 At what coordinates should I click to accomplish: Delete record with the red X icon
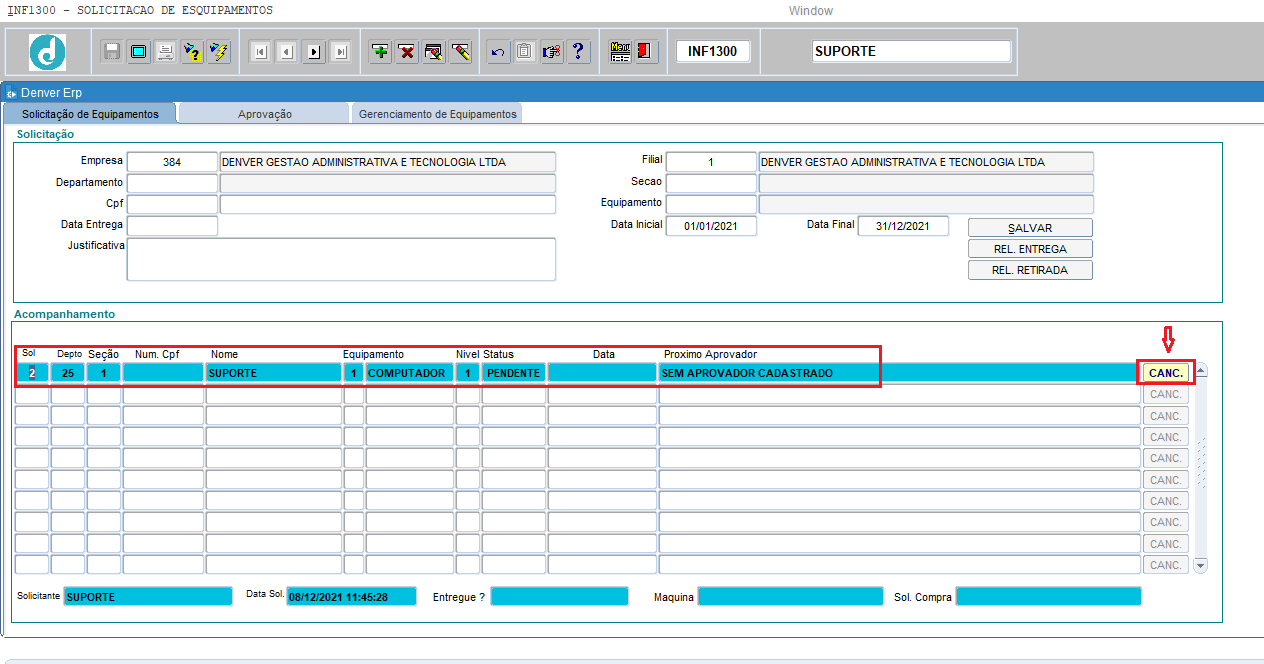(x=407, y=51)
